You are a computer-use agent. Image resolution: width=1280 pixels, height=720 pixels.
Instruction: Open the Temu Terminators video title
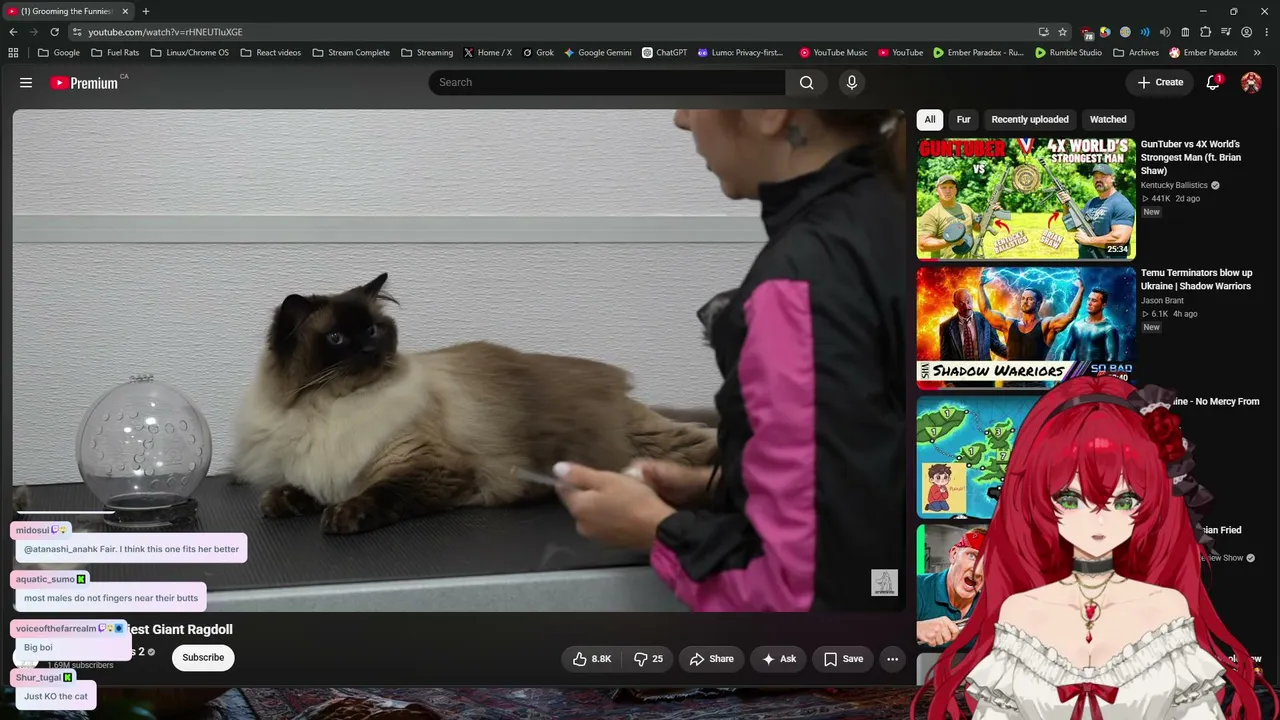pyautogui.click(x=1196, y=280)
